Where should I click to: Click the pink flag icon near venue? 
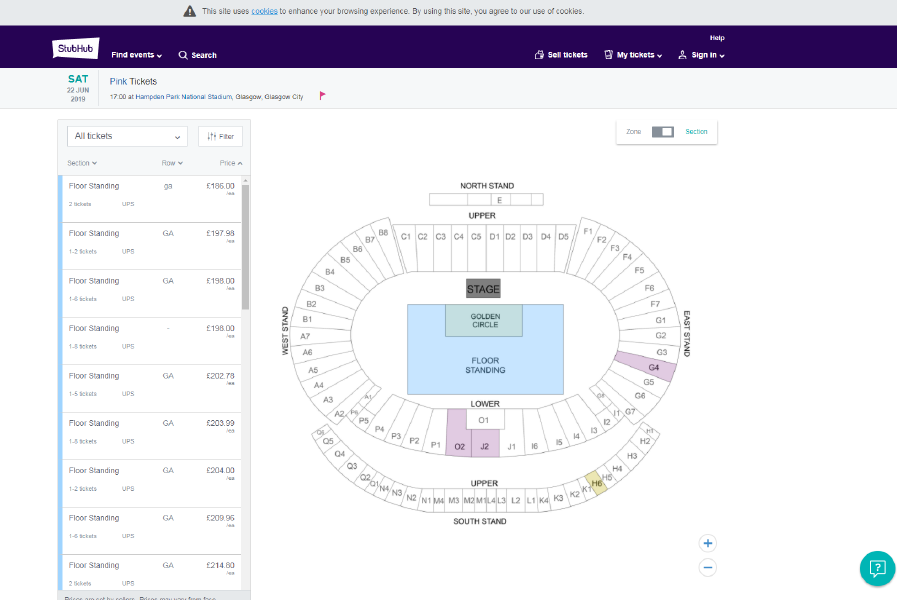click(322, 96)
